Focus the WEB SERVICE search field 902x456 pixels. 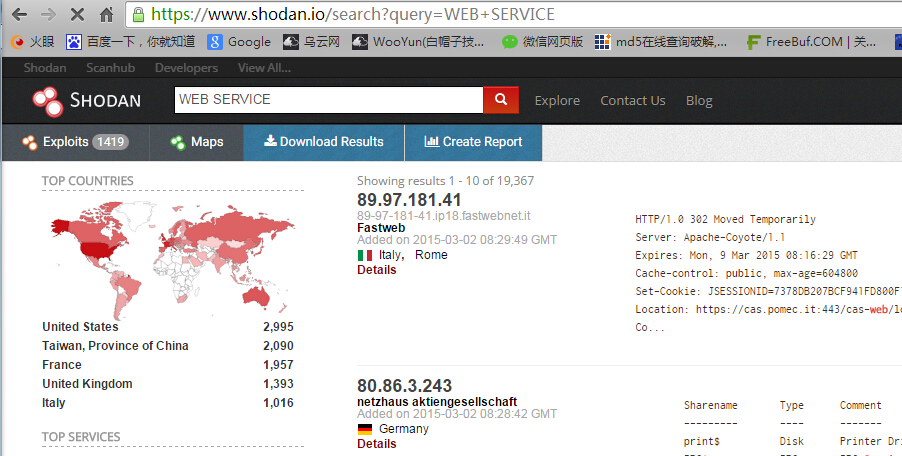point(328,99)
